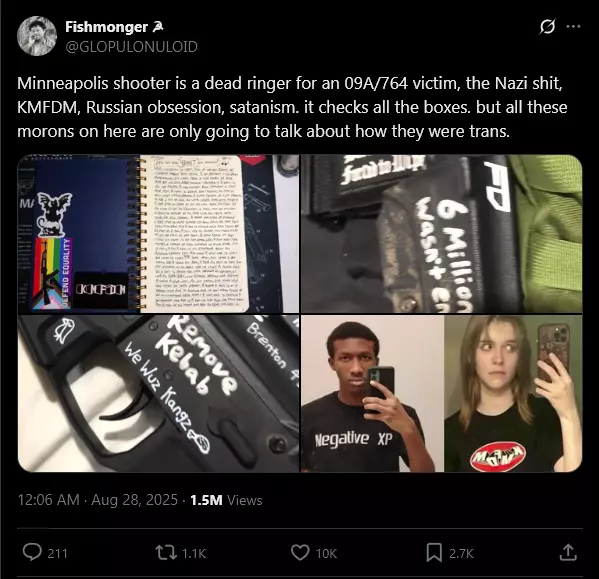Image resolution: width=599 pixels, height=579 pixels.
Task: Repost using the retweet arrows icon
Action: pyautogui.click(x=166, y=553)
